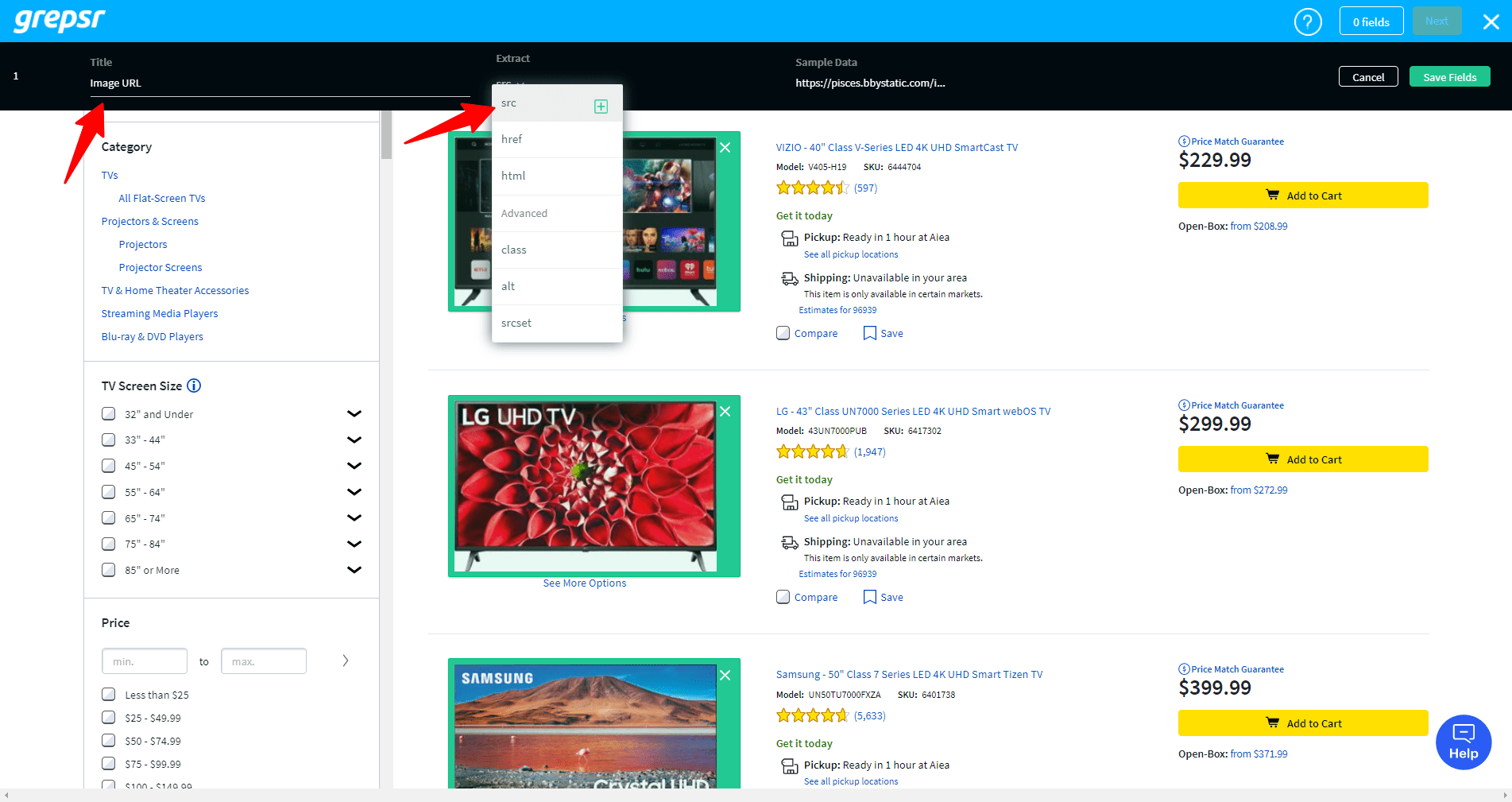Choose src in the Extract dropdown
Viewport: 1512px width, 802px height.
(557, 103)
